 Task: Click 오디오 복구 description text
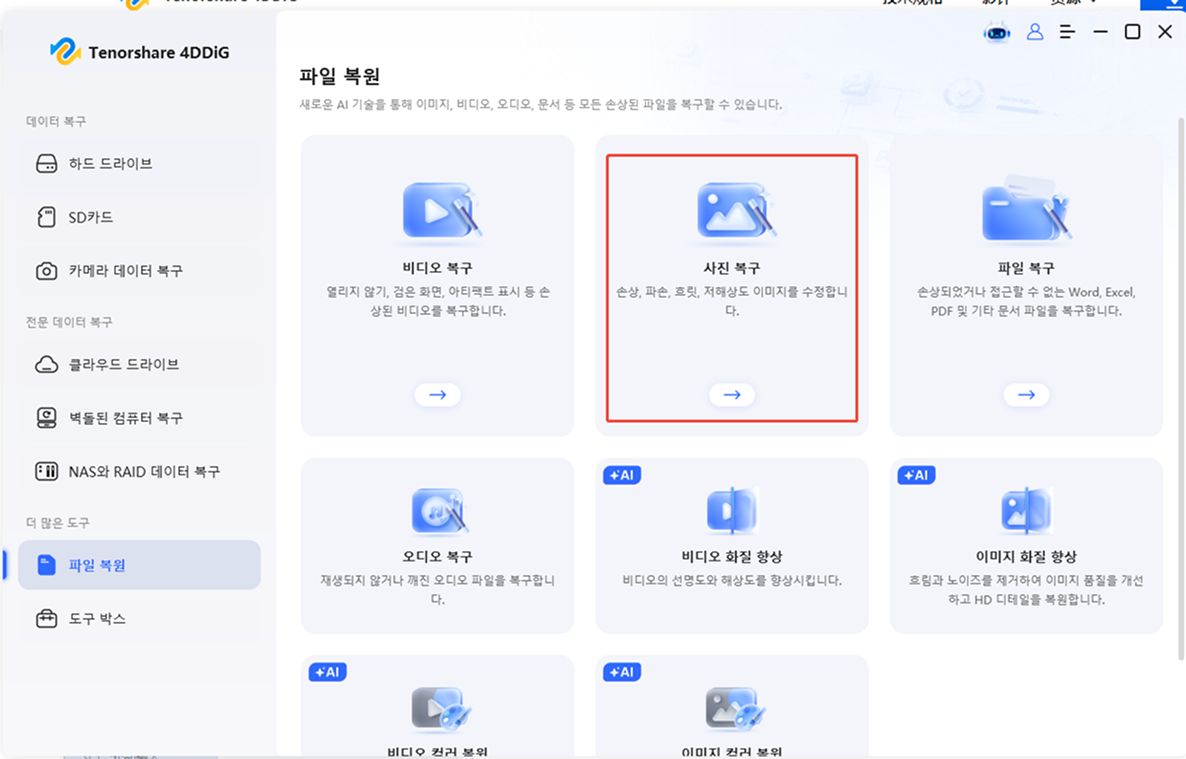coord(437,589)
